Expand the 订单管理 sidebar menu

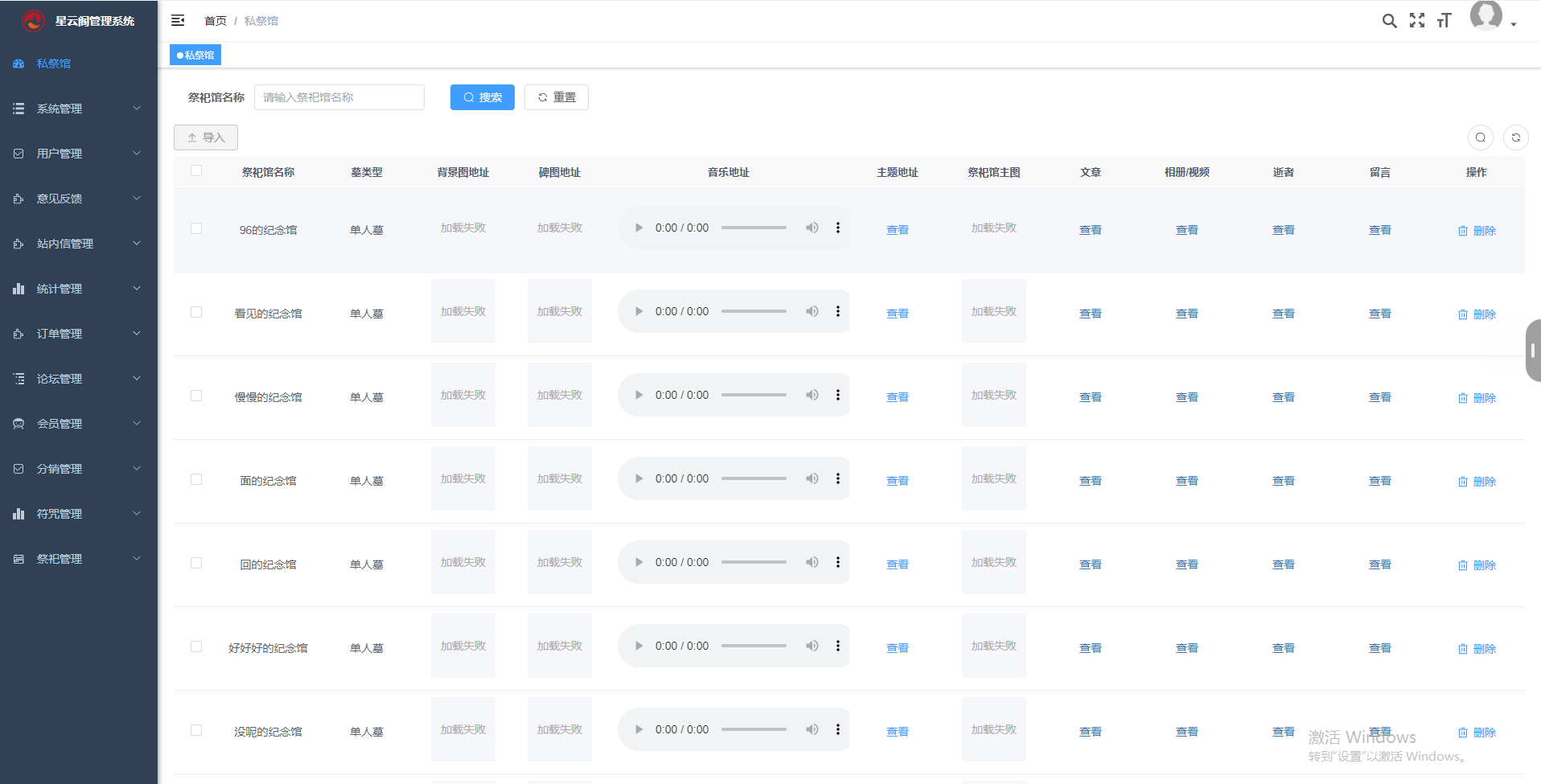[x=79, y=334]
